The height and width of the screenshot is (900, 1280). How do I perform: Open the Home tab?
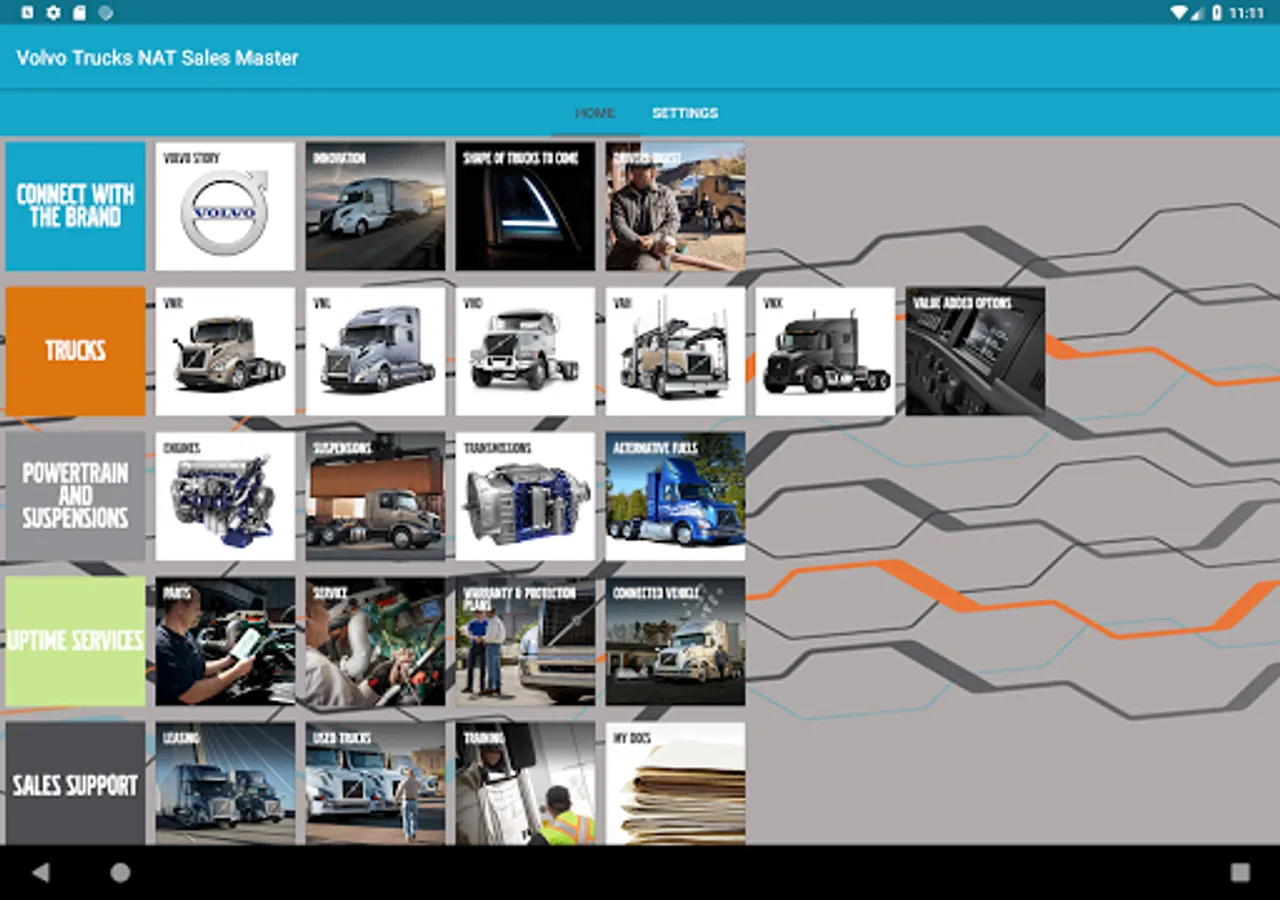click(x=595, y=113)
